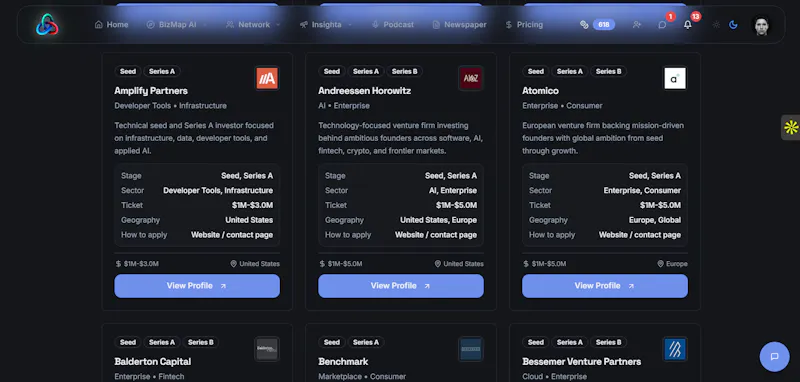This screenshot has width=800, height=382.
Task: Click Series A tag on Amplify Partners
Action: click(162, 71)
